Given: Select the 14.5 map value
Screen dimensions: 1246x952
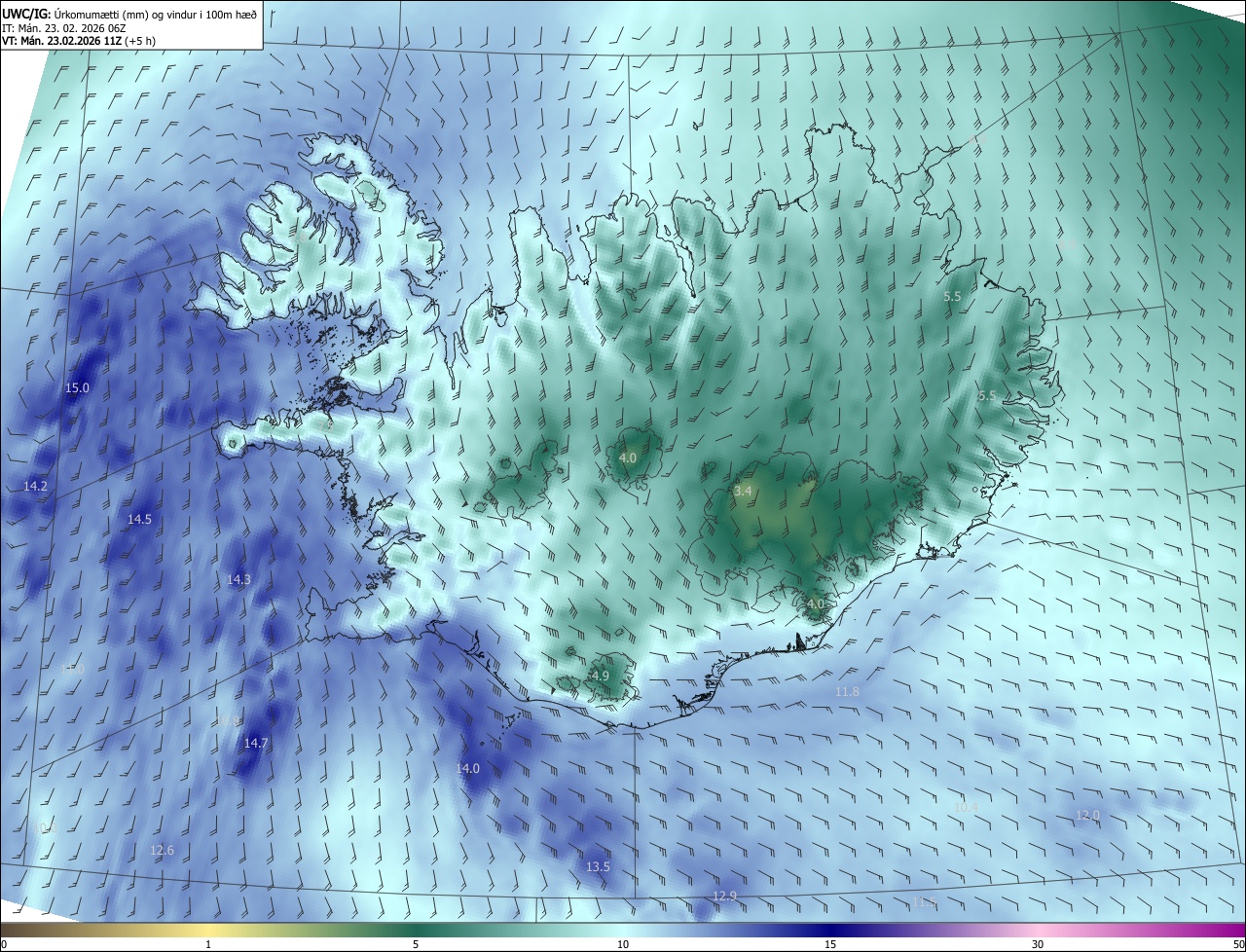Looking at the screenshot, I should pyautogui.click(x=139, y=519).
